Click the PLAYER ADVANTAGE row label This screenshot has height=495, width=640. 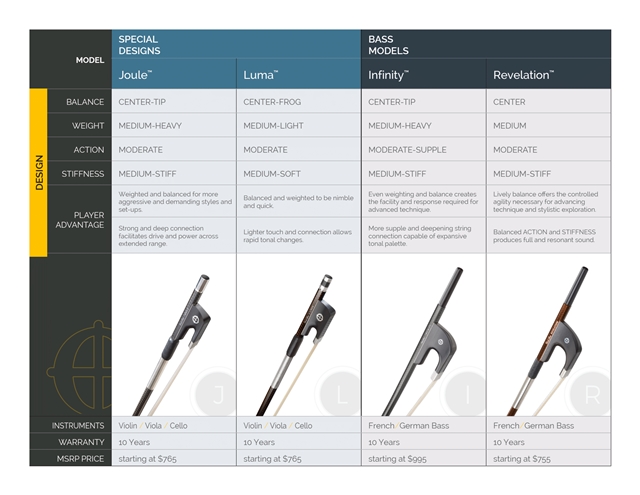(80, 220)
